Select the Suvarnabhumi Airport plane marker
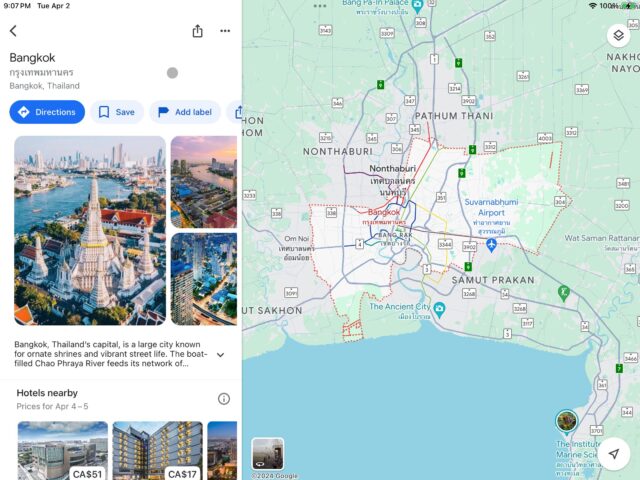 (491, 243)
